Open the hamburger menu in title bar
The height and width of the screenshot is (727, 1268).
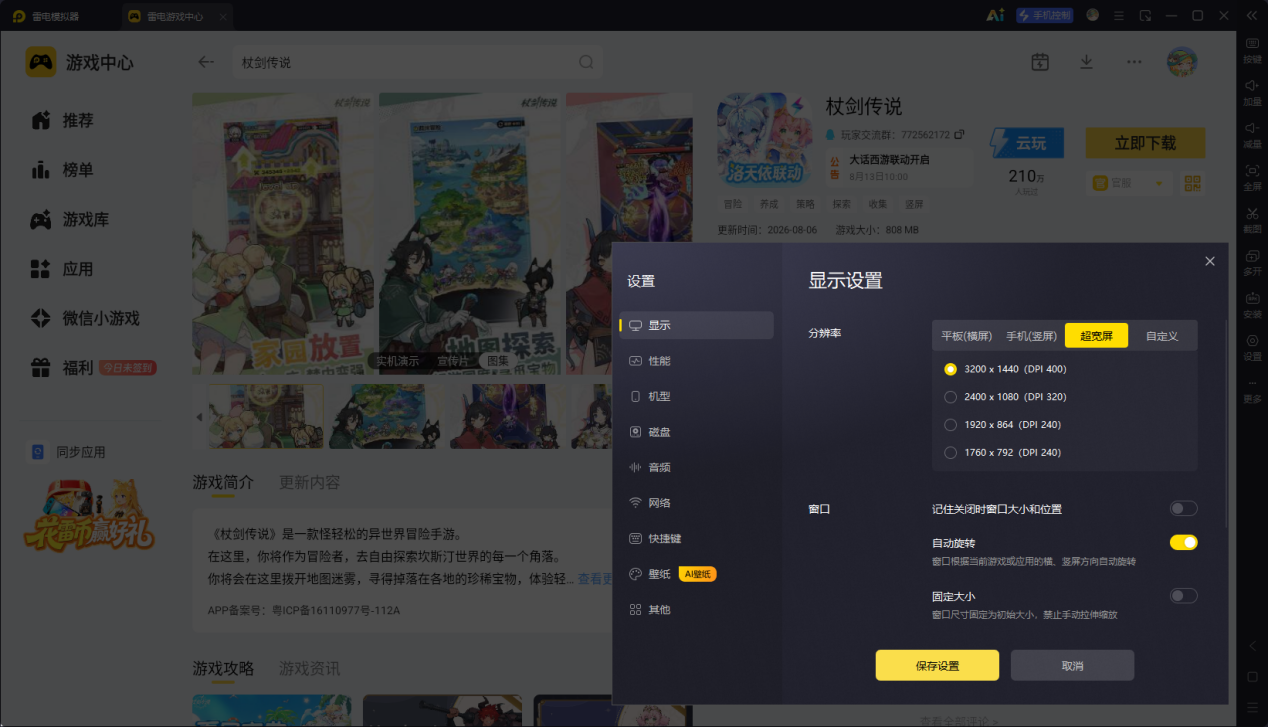pyautogui.click(x=1119, y=16)
